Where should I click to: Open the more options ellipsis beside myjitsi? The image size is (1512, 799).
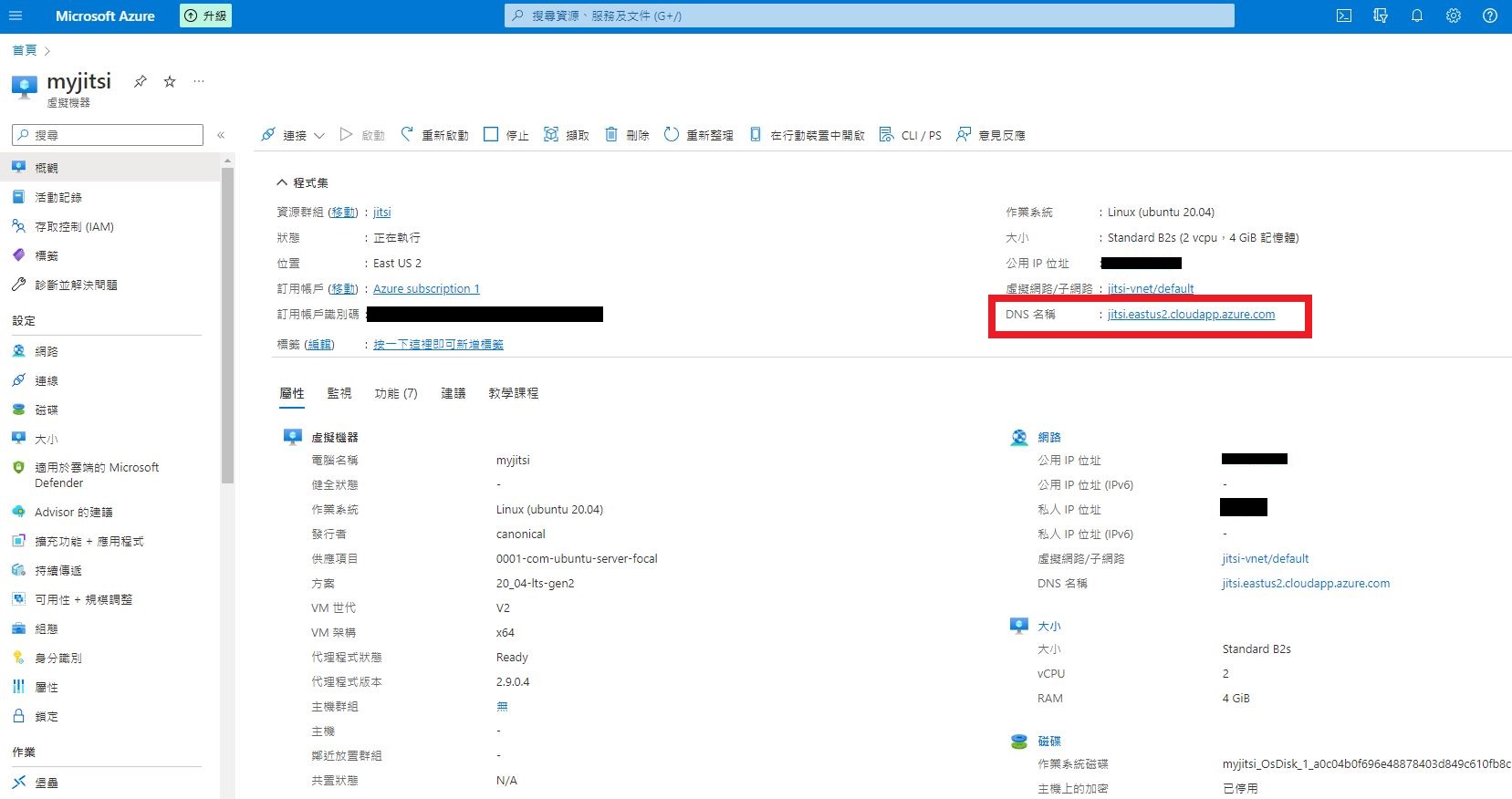tap(199, 81)
